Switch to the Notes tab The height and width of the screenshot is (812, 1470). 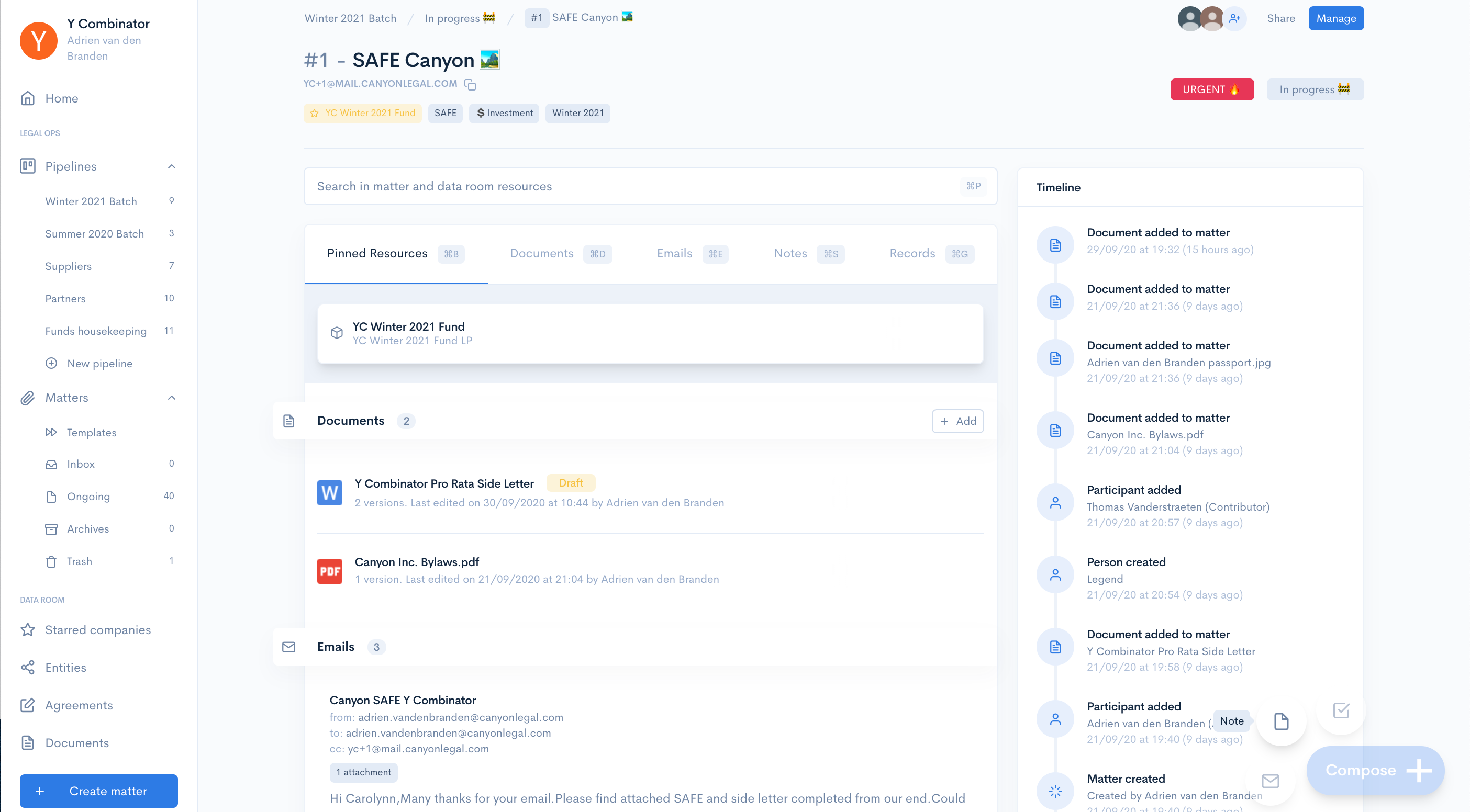pos(790,254)
